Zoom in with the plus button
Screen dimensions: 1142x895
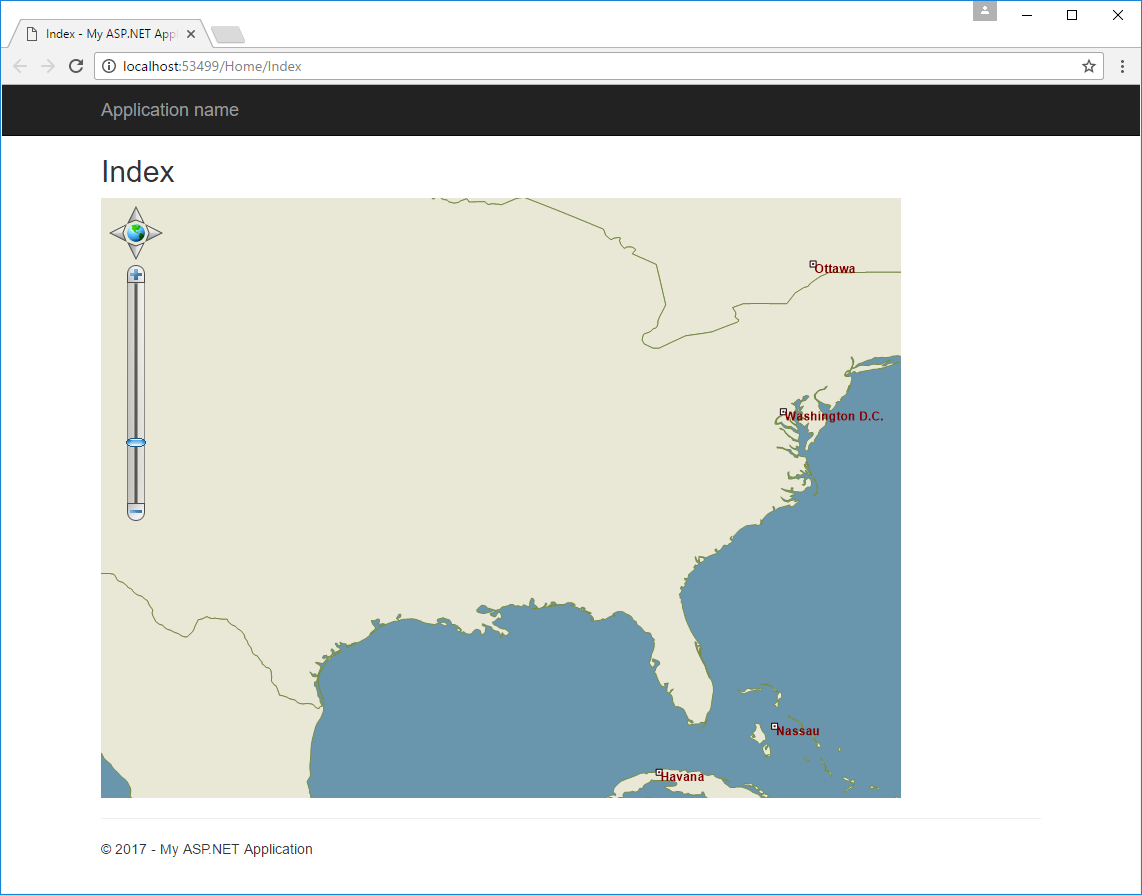[136, 274]
